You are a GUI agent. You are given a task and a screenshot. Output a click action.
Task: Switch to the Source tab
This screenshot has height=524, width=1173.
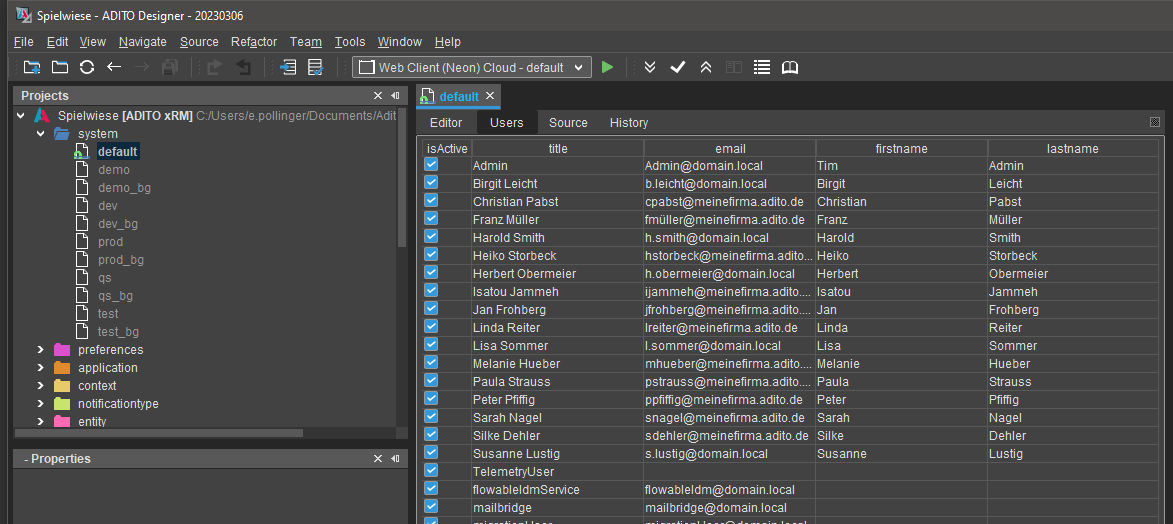click(569, 123)
